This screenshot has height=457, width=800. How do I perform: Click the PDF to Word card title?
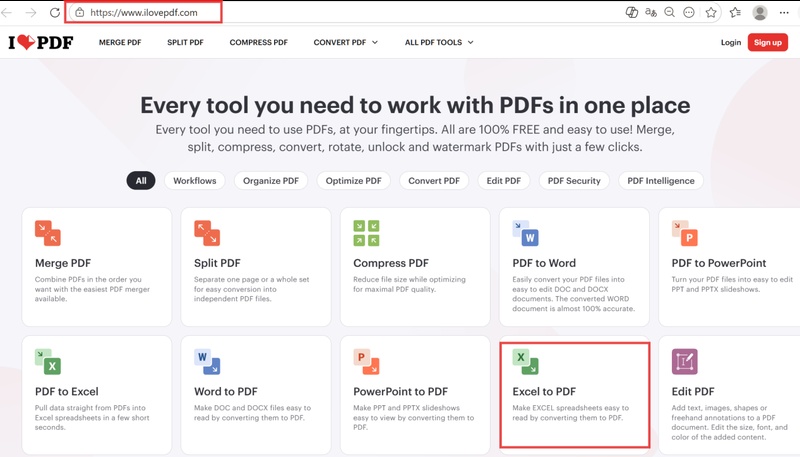coord(544,263)
